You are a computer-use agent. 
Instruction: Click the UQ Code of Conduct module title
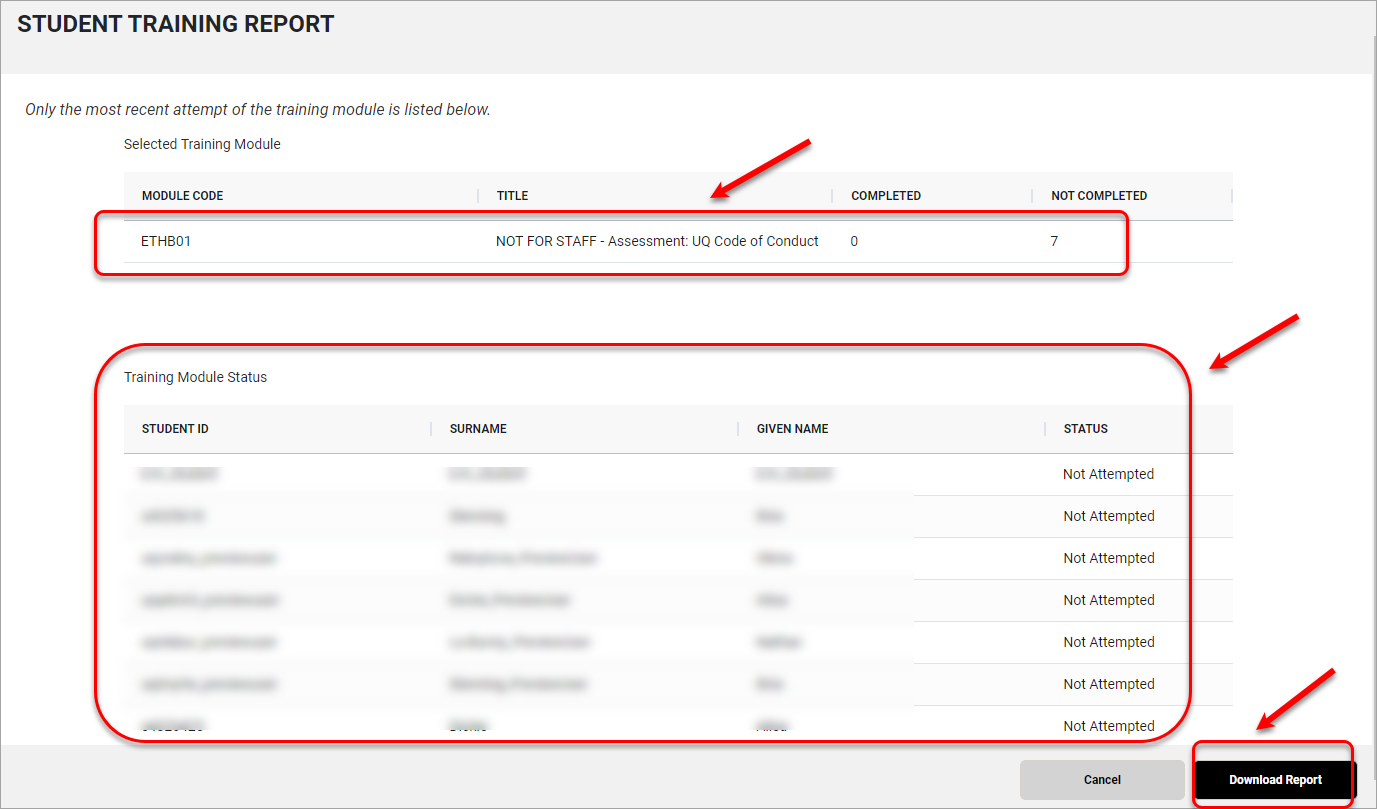pyautogui.click(x=657, y=241)
